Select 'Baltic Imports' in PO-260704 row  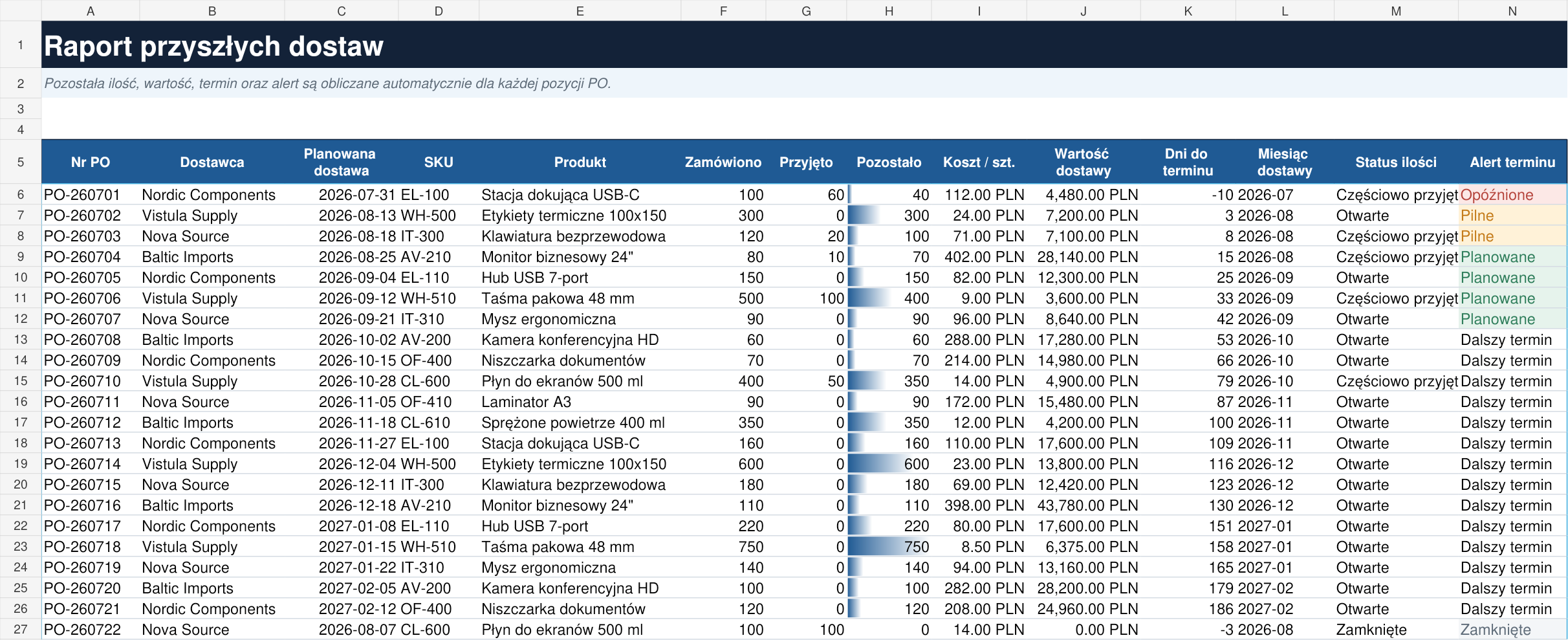pyautogui.click(x=212, y=257)
